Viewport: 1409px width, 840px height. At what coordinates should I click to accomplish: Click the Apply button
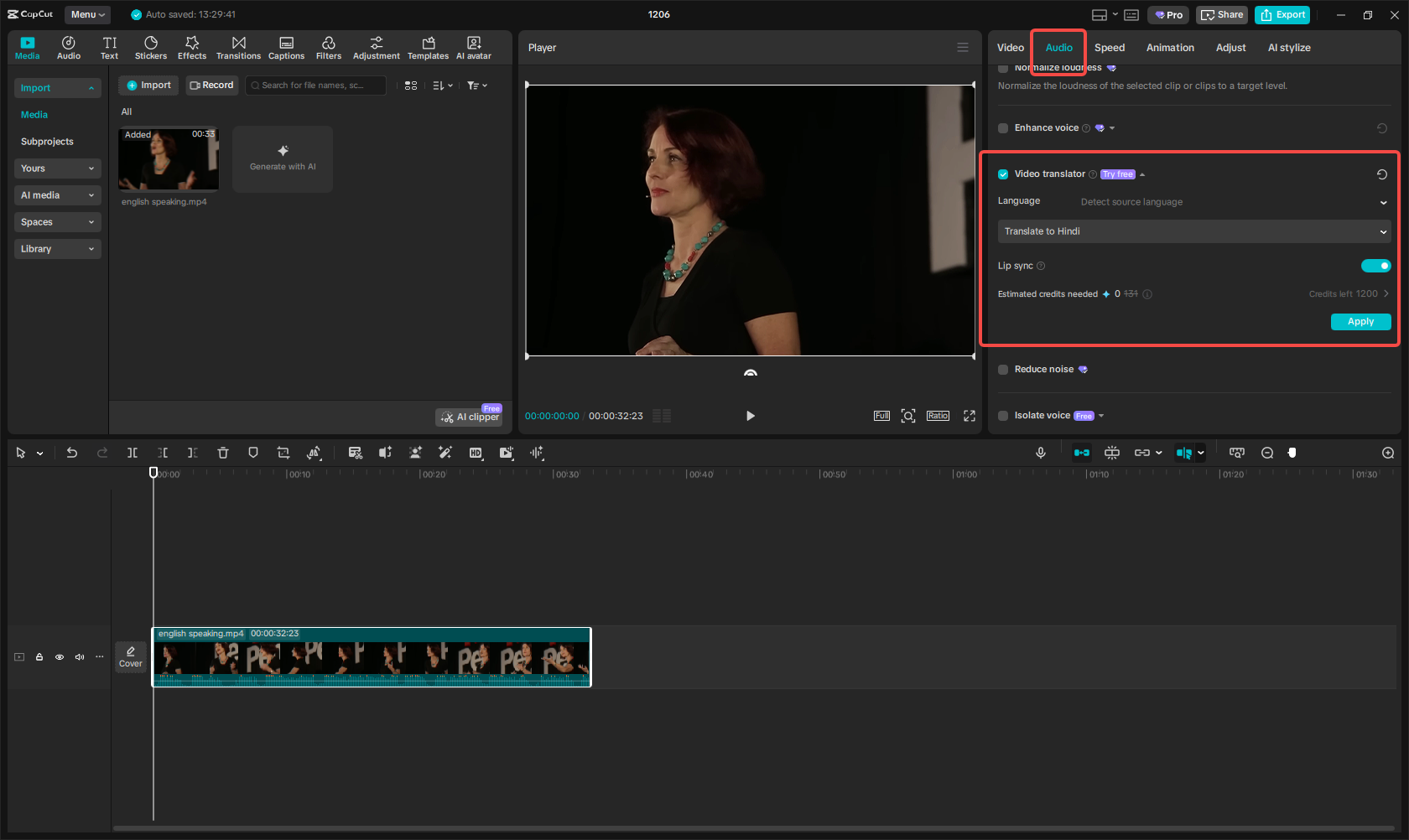[1360, 322]
